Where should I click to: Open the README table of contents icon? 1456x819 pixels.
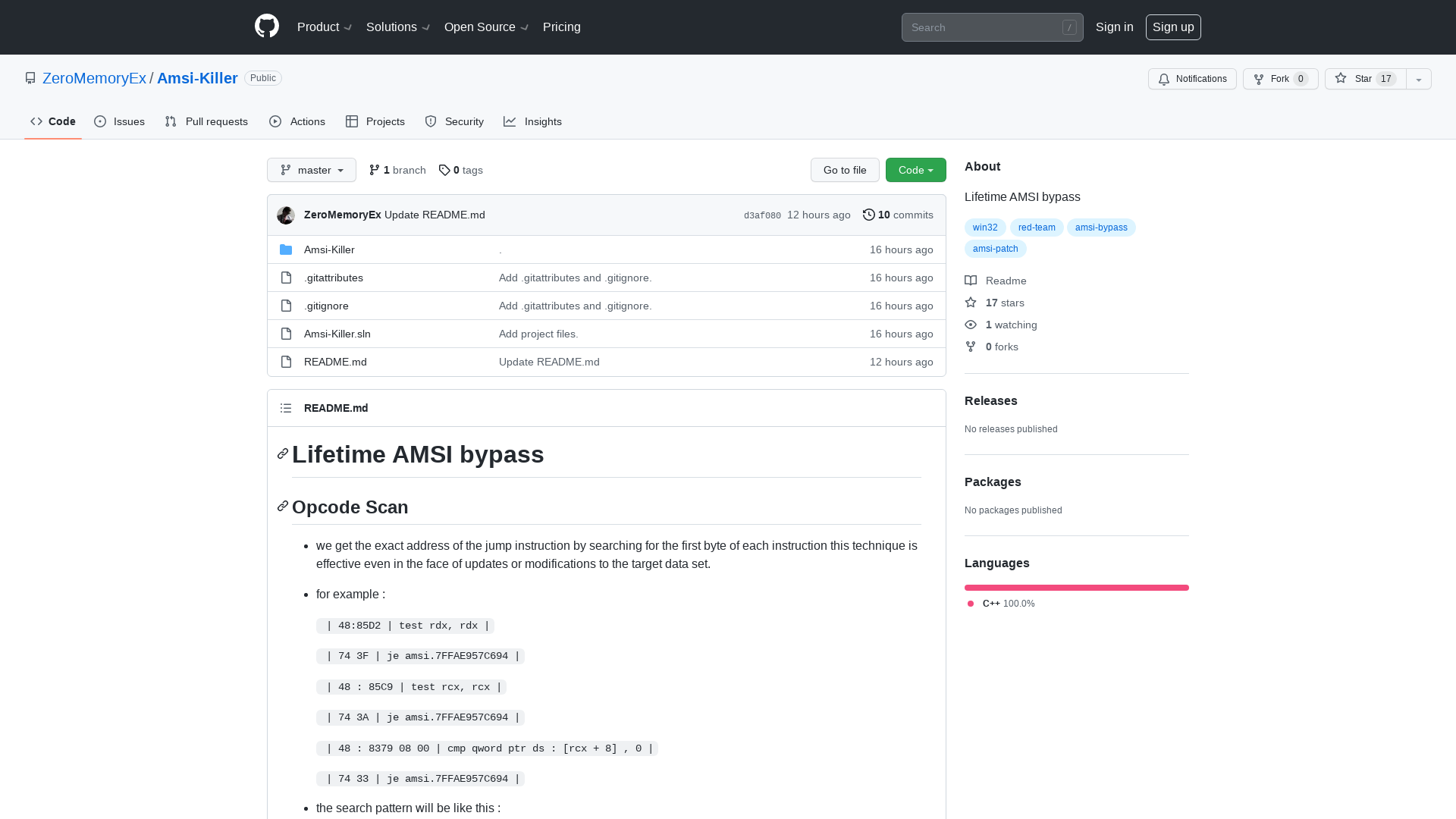click(x=286, y=408)
